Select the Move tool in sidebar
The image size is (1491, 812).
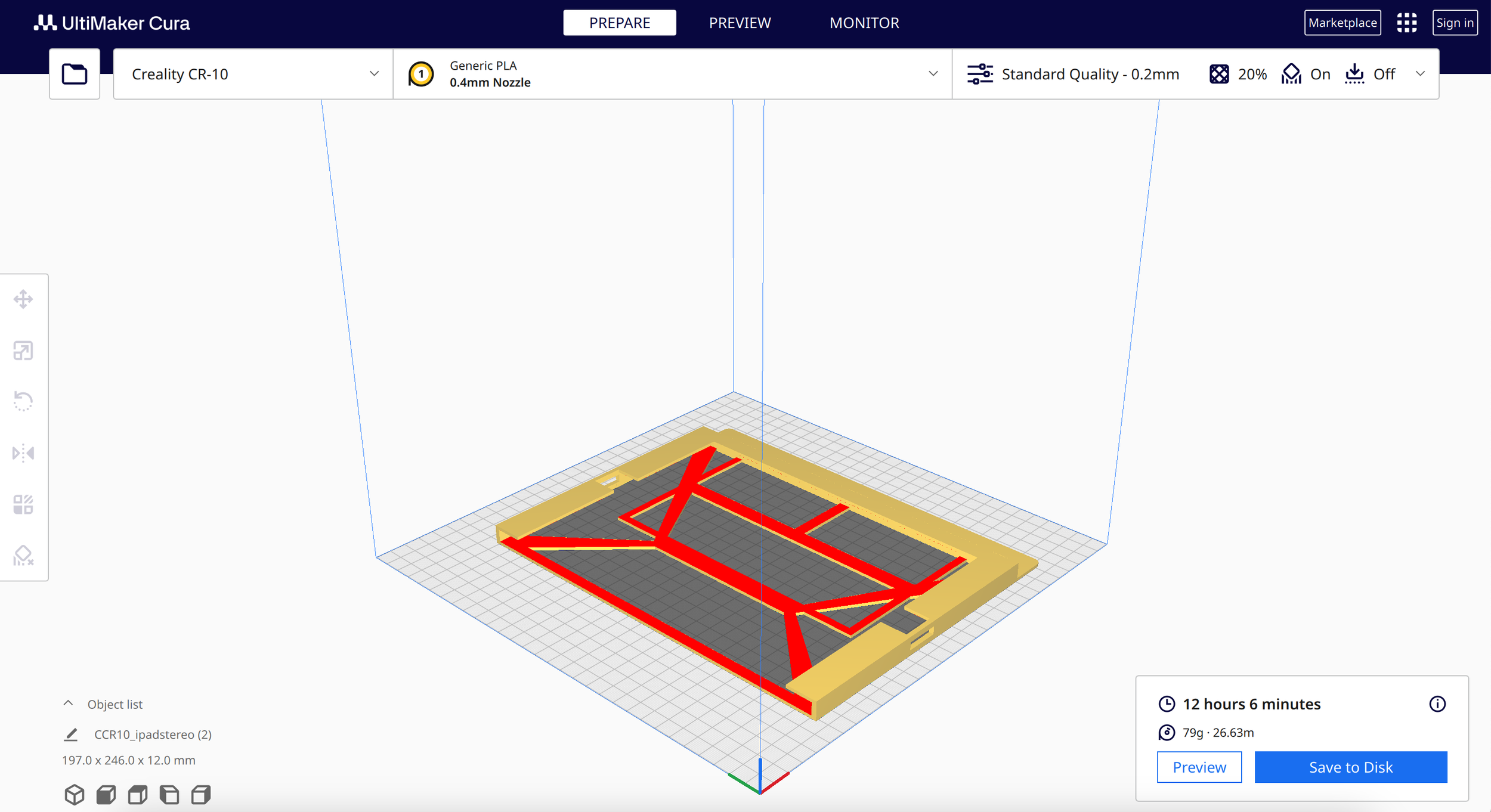click(23, 299)
